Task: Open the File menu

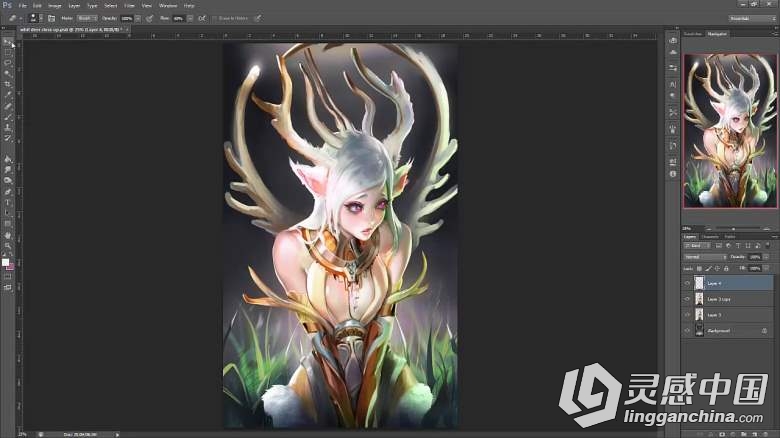Action: point(22,5)
